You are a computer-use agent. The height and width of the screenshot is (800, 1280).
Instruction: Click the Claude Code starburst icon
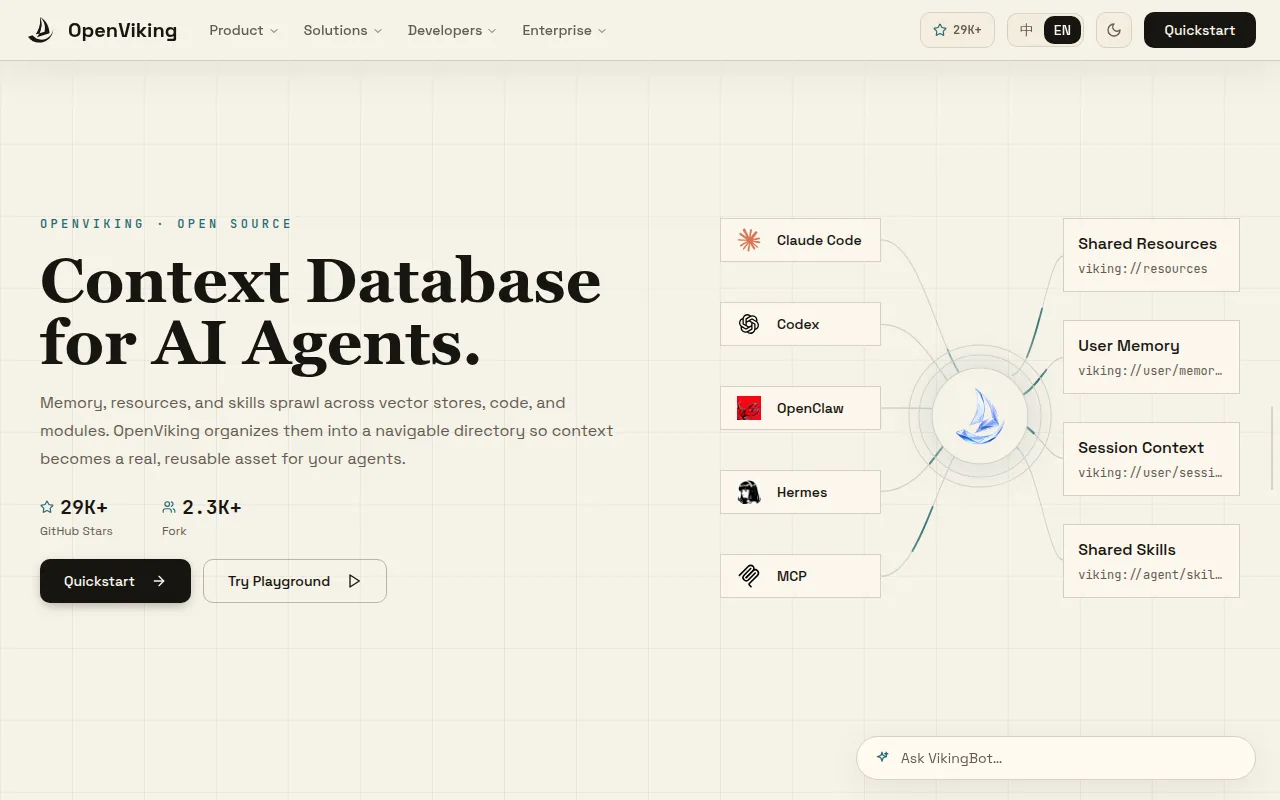coord(749,240)
